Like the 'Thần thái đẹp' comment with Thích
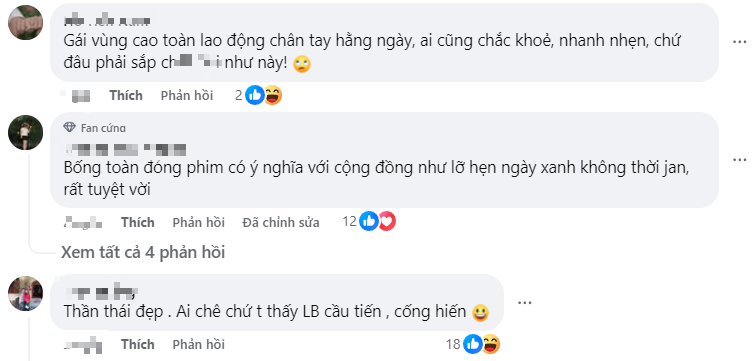 (x=138, y=344)
